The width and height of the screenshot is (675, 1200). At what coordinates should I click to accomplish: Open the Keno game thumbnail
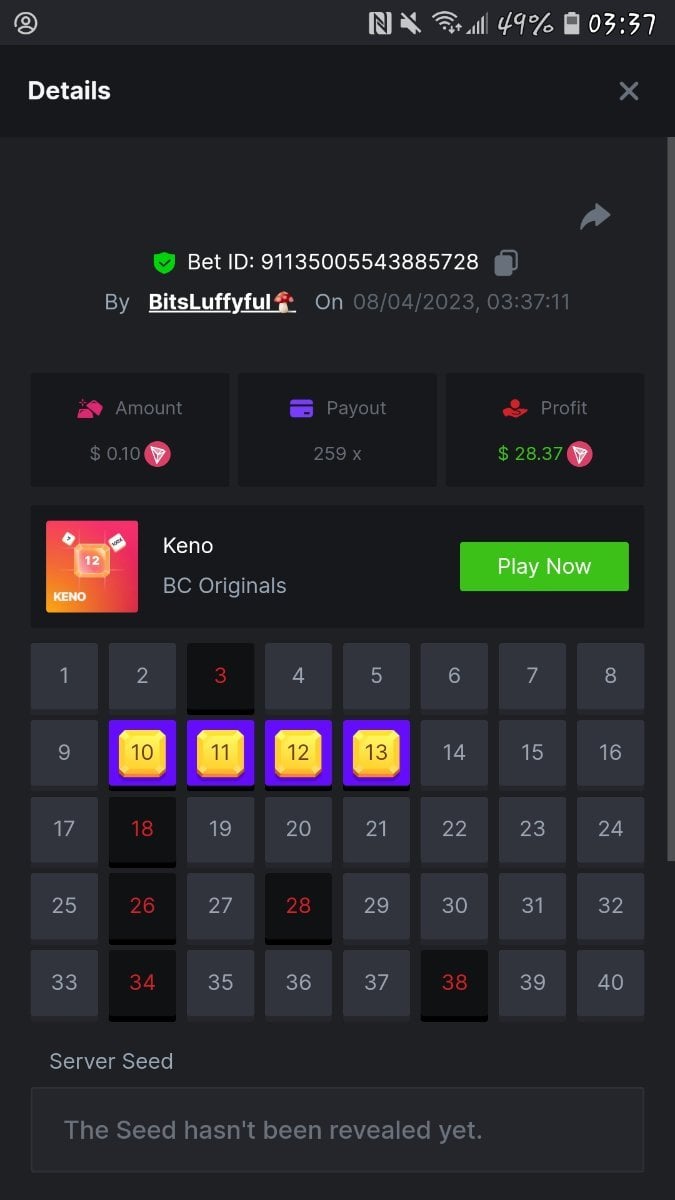(x=92, y=566)
